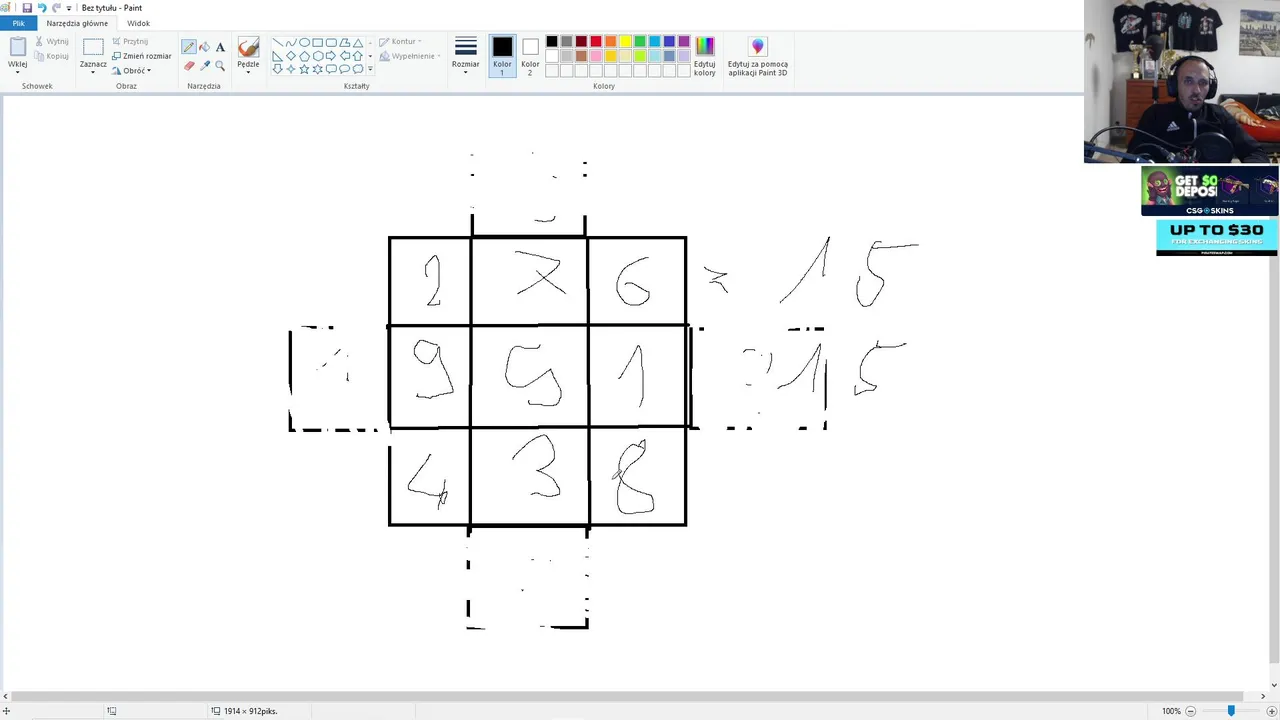Expand the full shapes gallery

pos(370,69)
